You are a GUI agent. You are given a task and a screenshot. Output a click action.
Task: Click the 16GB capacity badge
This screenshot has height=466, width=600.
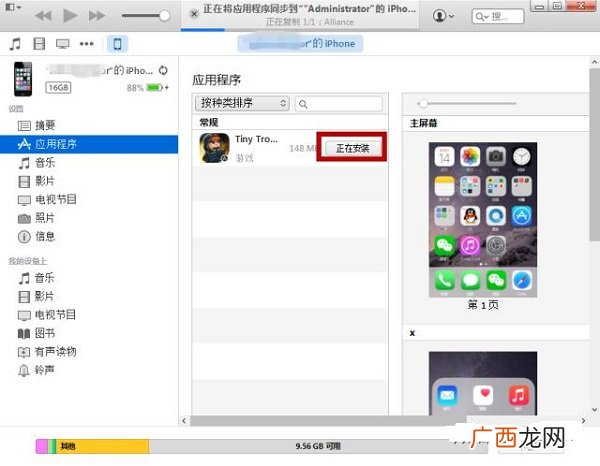click(x=58, y=88)
